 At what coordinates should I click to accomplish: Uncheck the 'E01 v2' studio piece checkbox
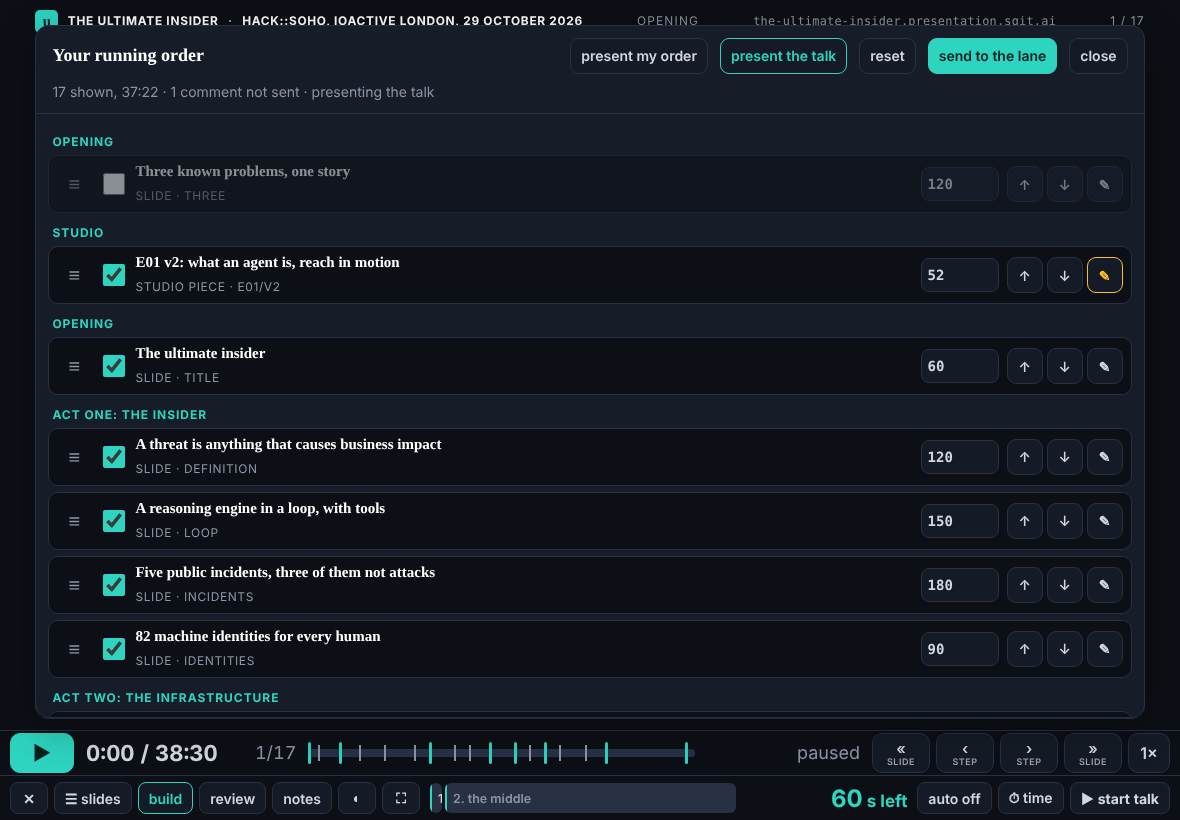[114, 275]
